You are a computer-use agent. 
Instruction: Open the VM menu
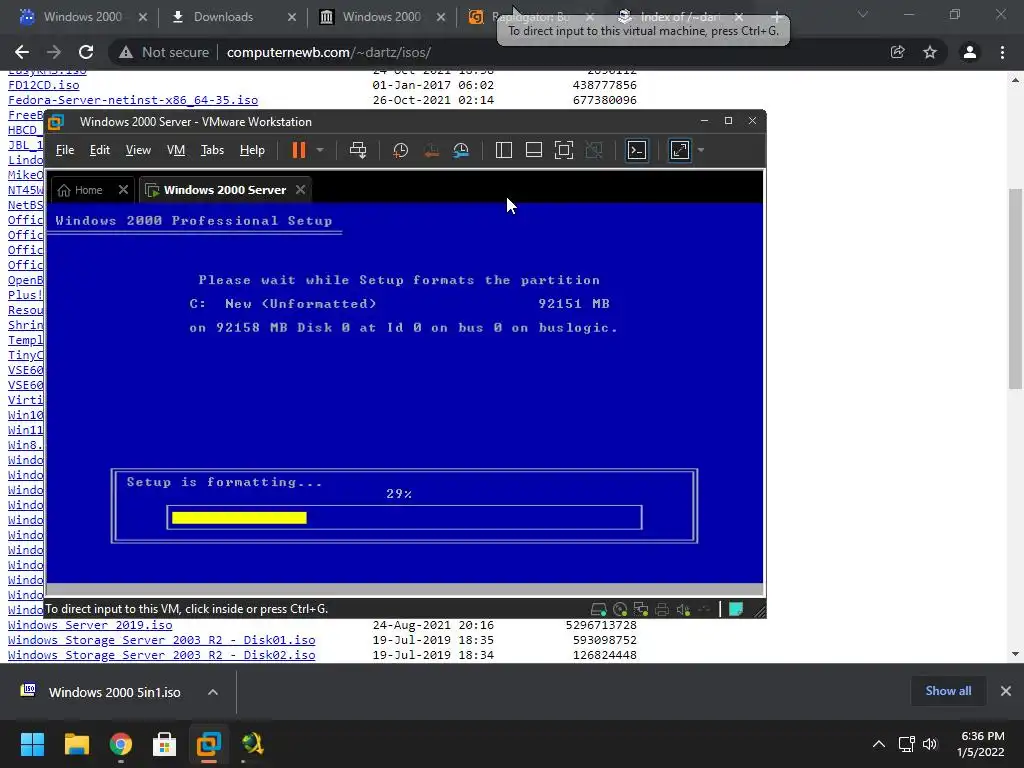176,150
